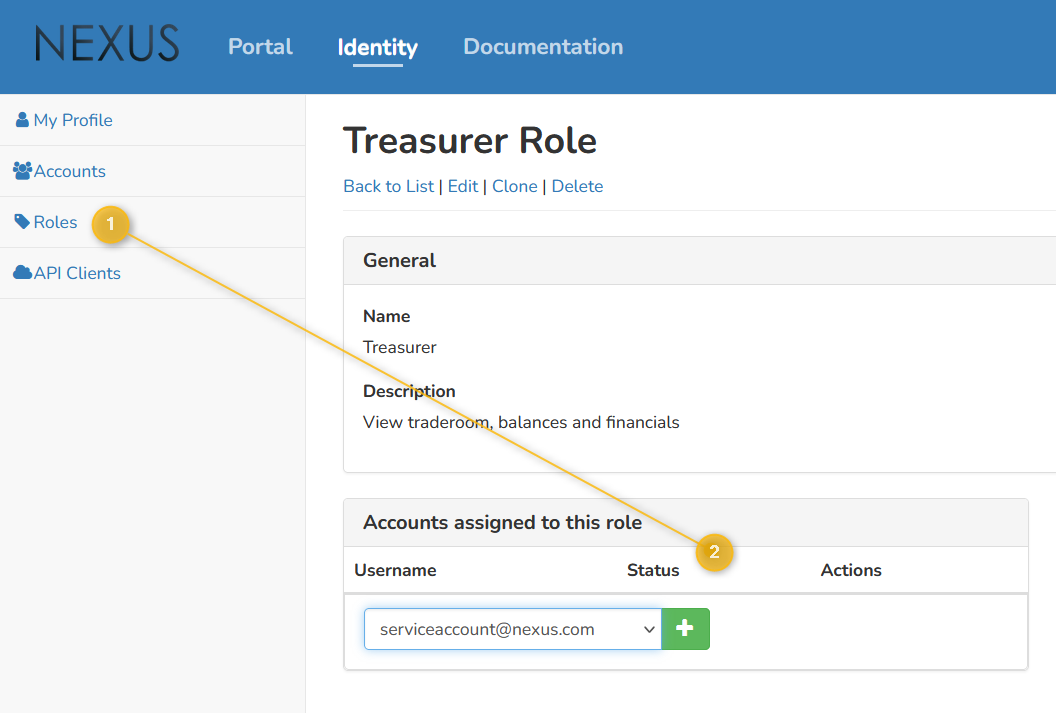
Task: Click the group icon beside Accounts
Action: pyautogui.click(x=23, y=171)
